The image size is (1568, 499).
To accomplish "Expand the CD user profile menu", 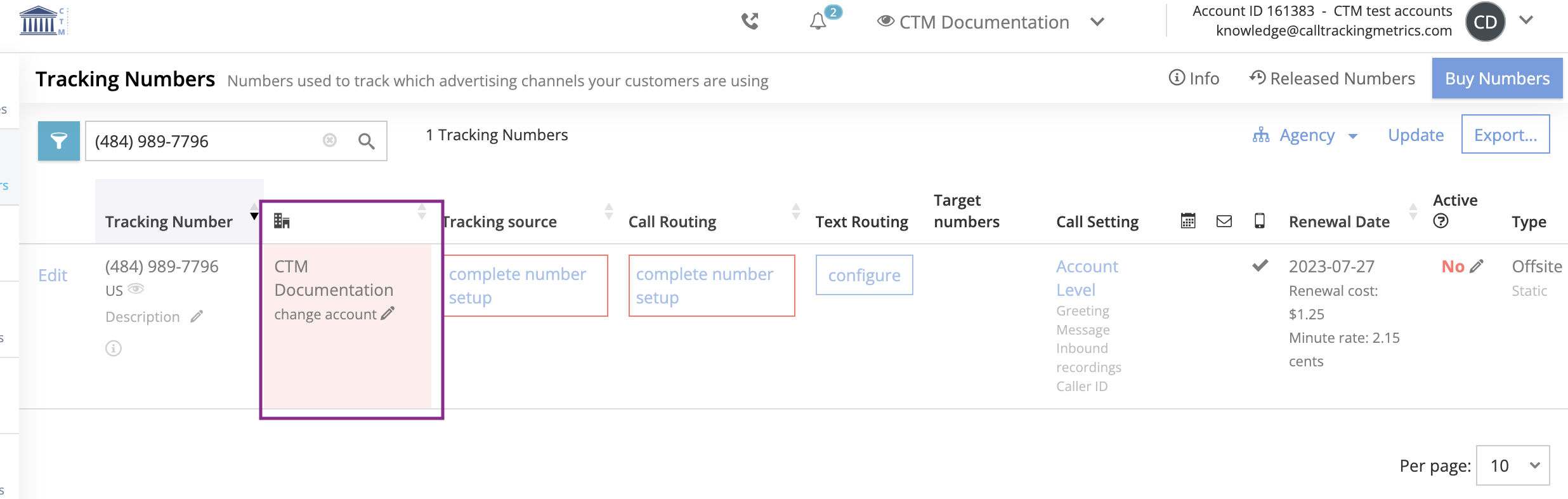I will 1526,20.
